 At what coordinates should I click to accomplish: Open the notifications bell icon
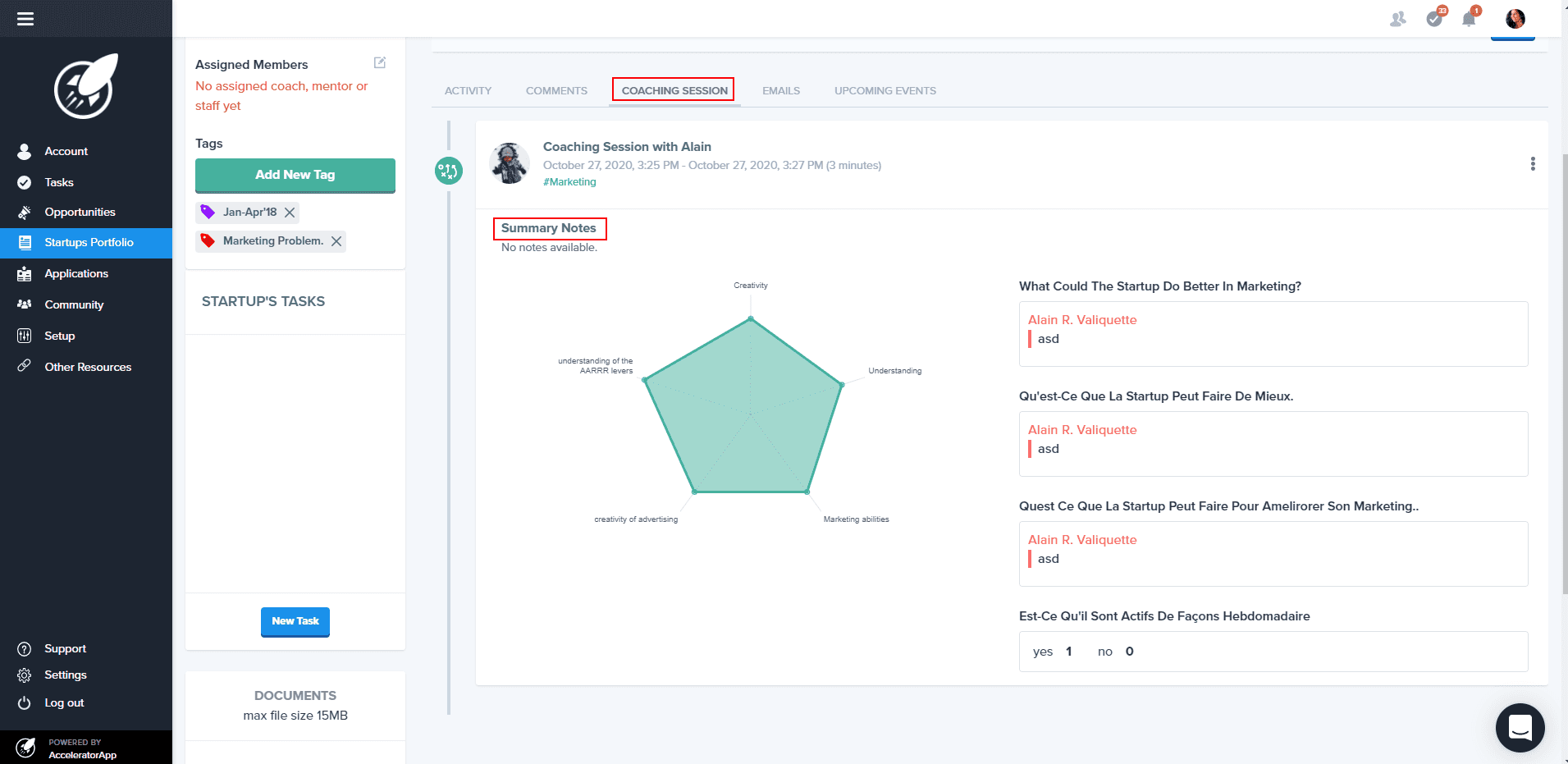[1470, 18]
